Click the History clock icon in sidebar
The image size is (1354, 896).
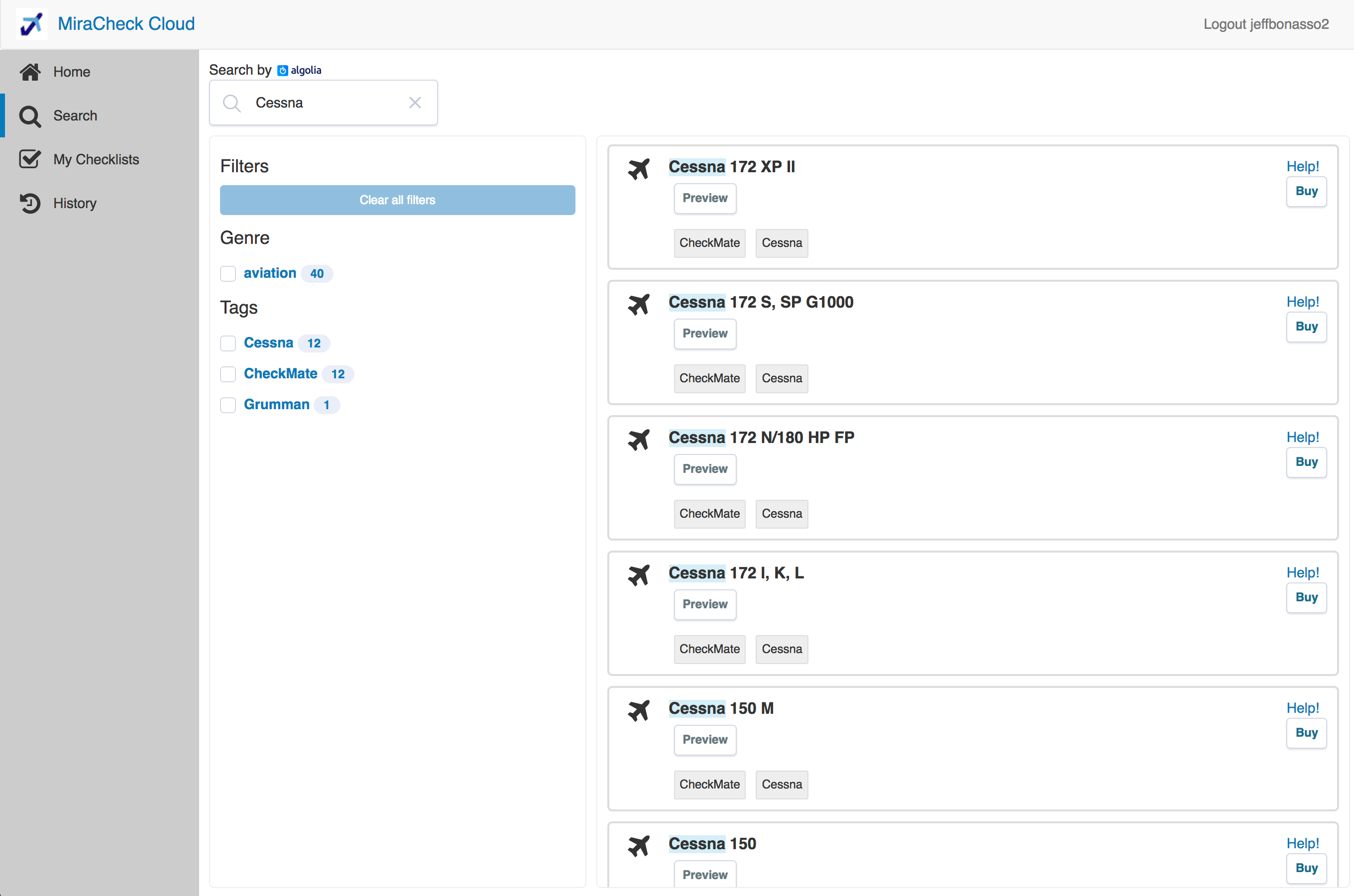30,204
